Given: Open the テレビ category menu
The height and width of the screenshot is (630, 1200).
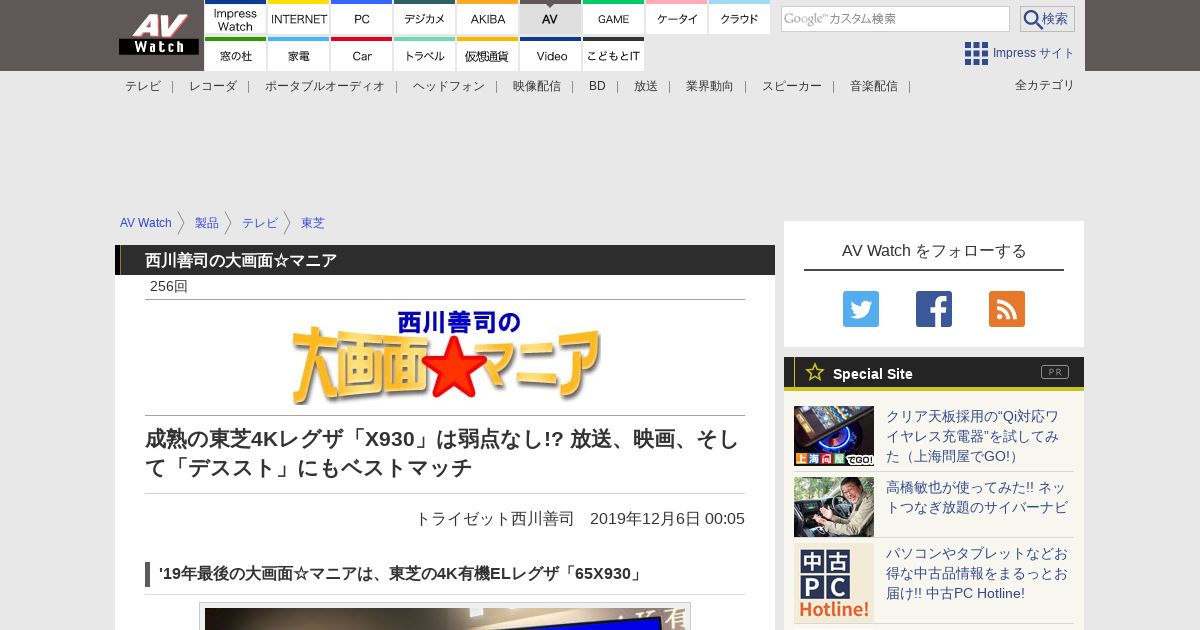Looking at the screenshot, I should tap(143, 86).
